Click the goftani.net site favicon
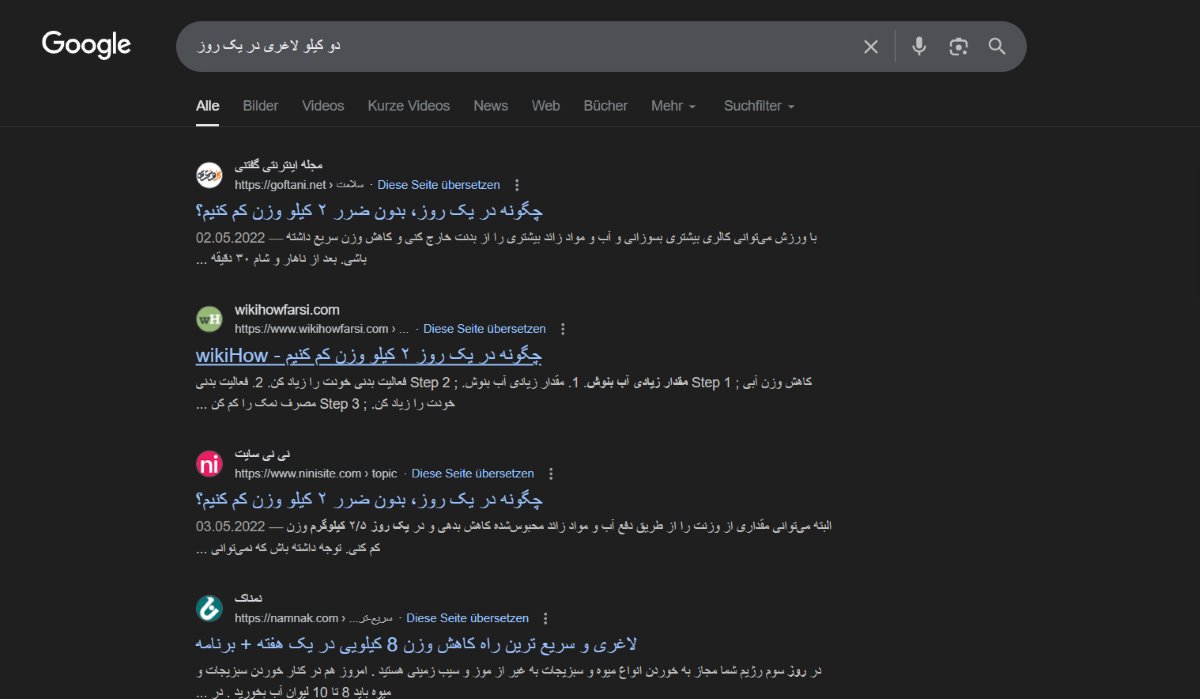1200x699 pixels. click(x=209, y=174)
